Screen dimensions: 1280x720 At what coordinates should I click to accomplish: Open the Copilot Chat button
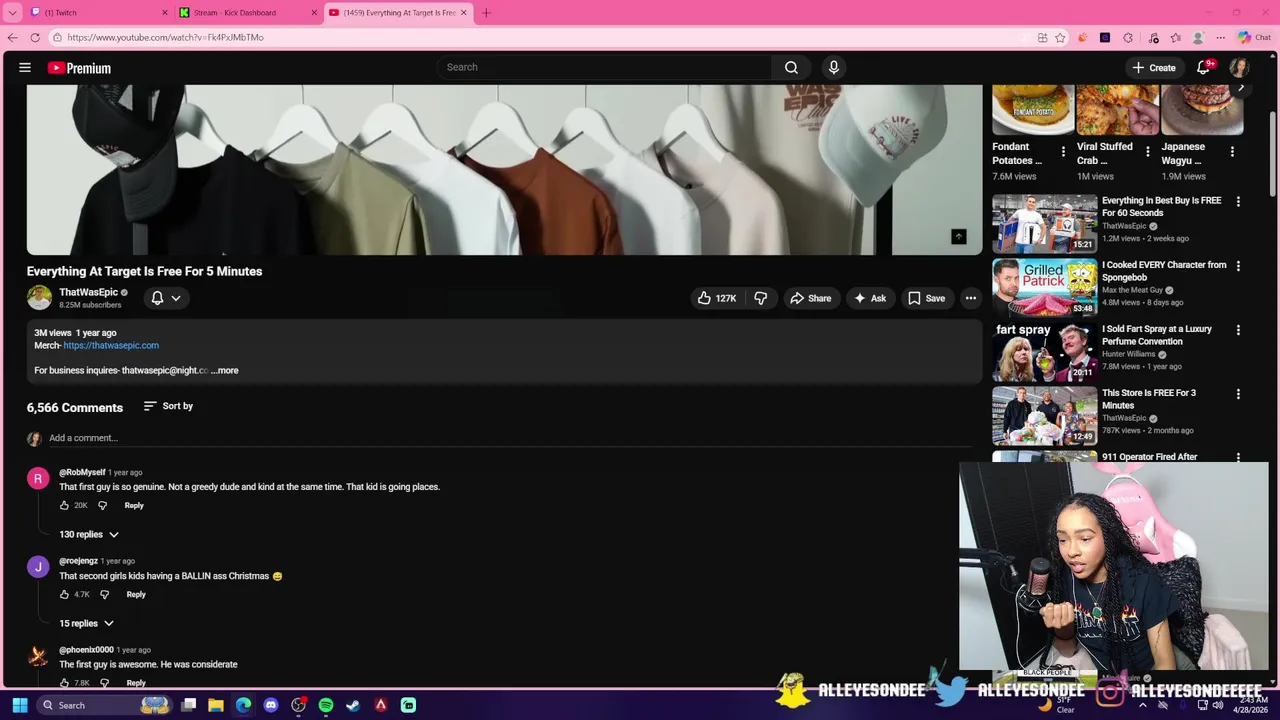[1254, 38]
